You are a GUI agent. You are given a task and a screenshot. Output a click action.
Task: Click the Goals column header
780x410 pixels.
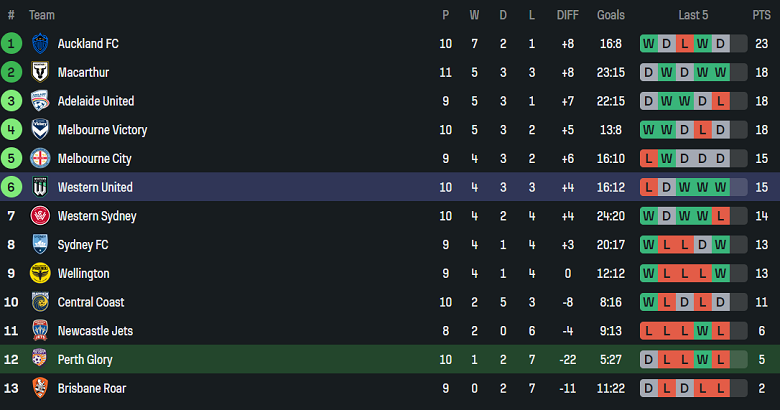610,15
